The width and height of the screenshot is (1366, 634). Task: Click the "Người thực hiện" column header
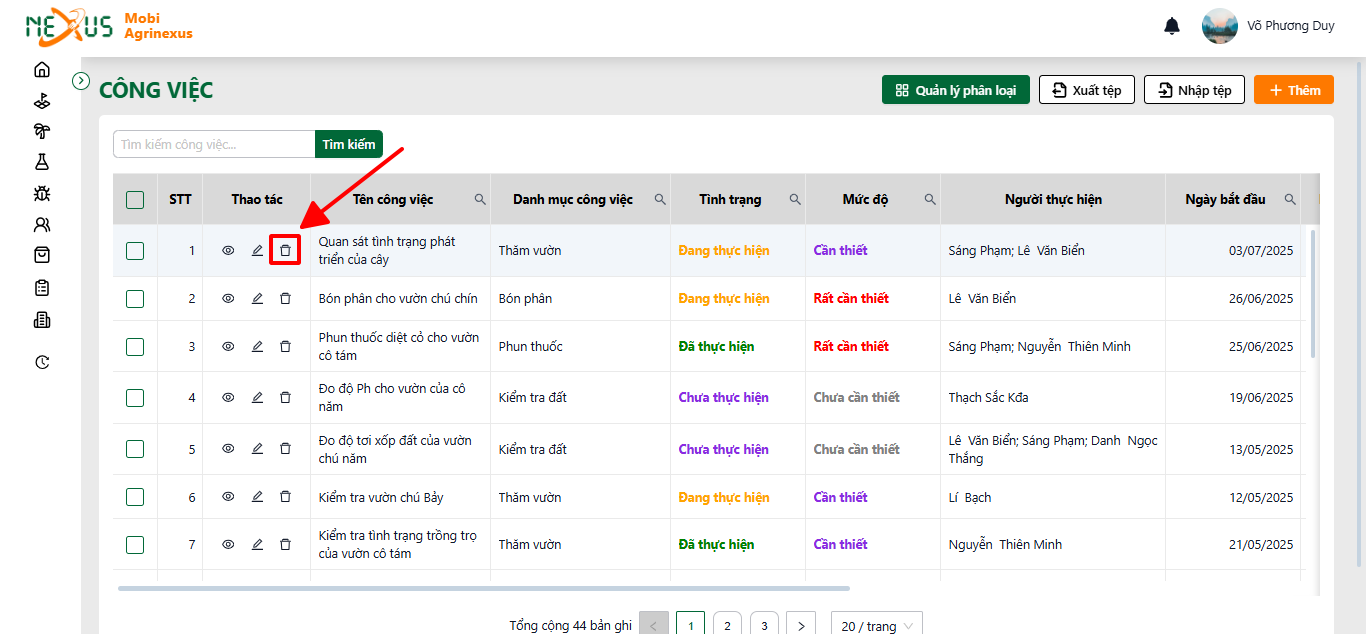1053,199
